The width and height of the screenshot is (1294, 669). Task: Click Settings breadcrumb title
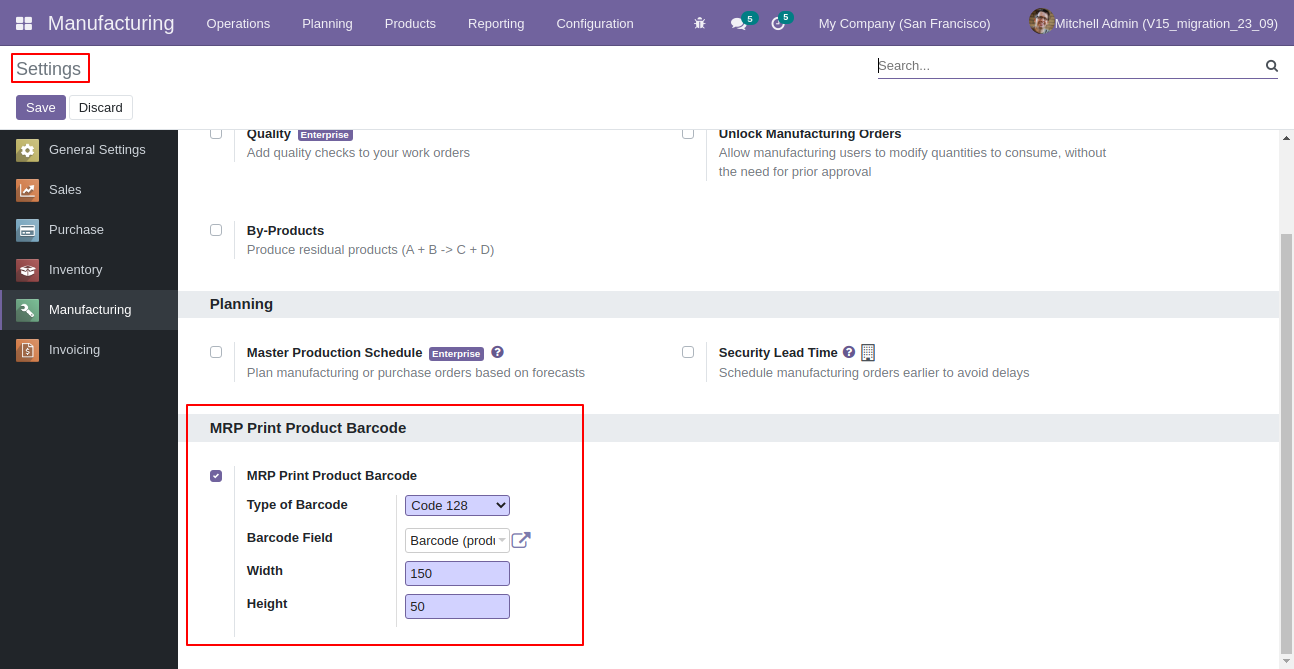[x=49, y=69]
